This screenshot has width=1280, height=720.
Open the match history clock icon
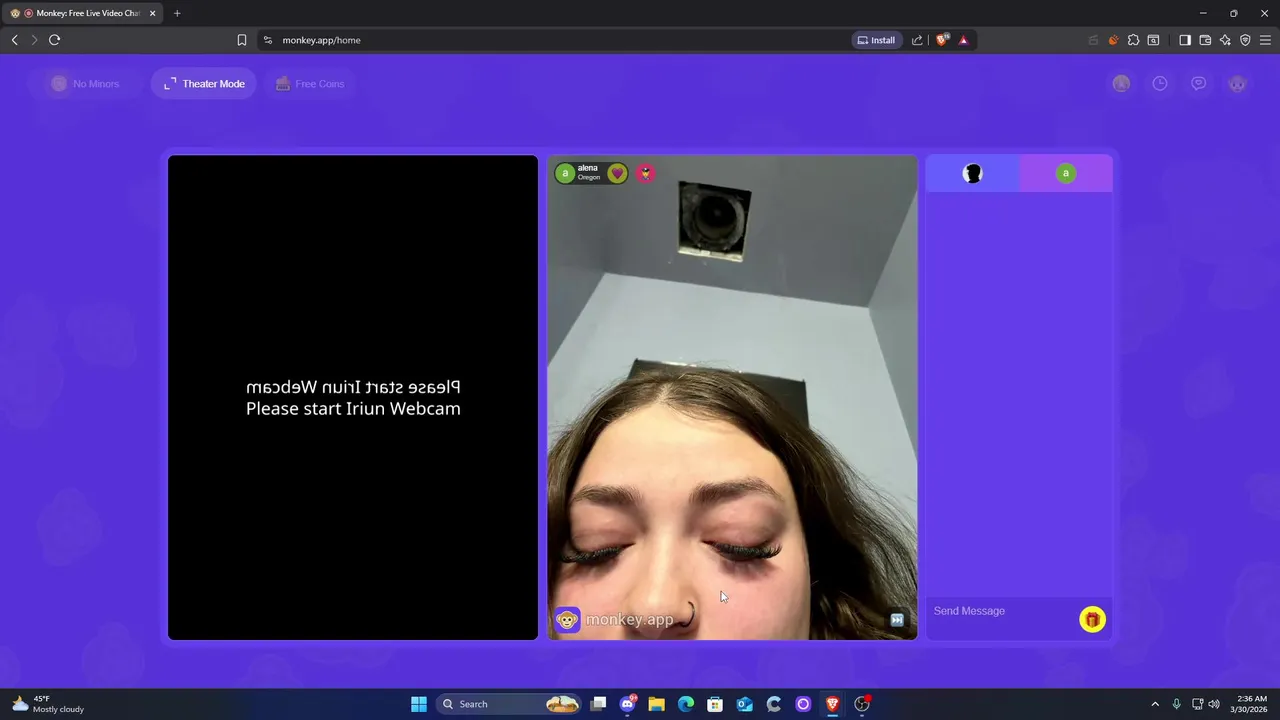point(1160,84)
